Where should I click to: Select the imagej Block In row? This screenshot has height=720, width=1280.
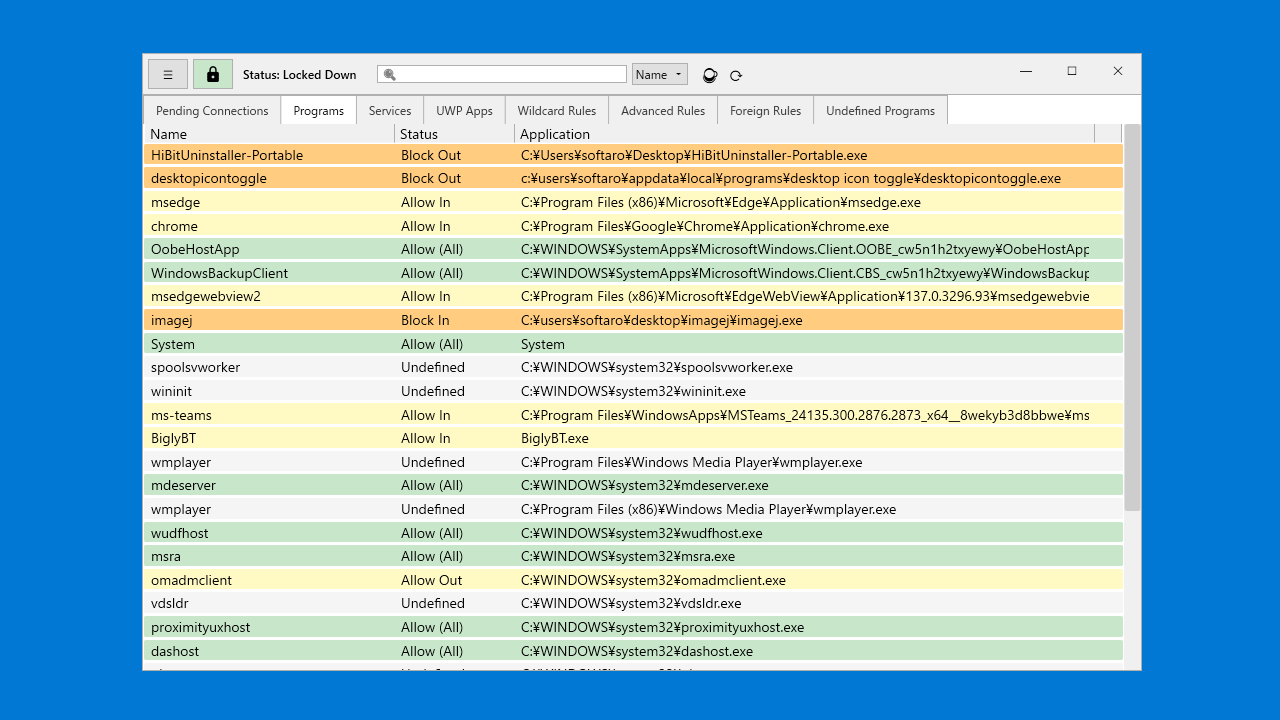(633, 320)
